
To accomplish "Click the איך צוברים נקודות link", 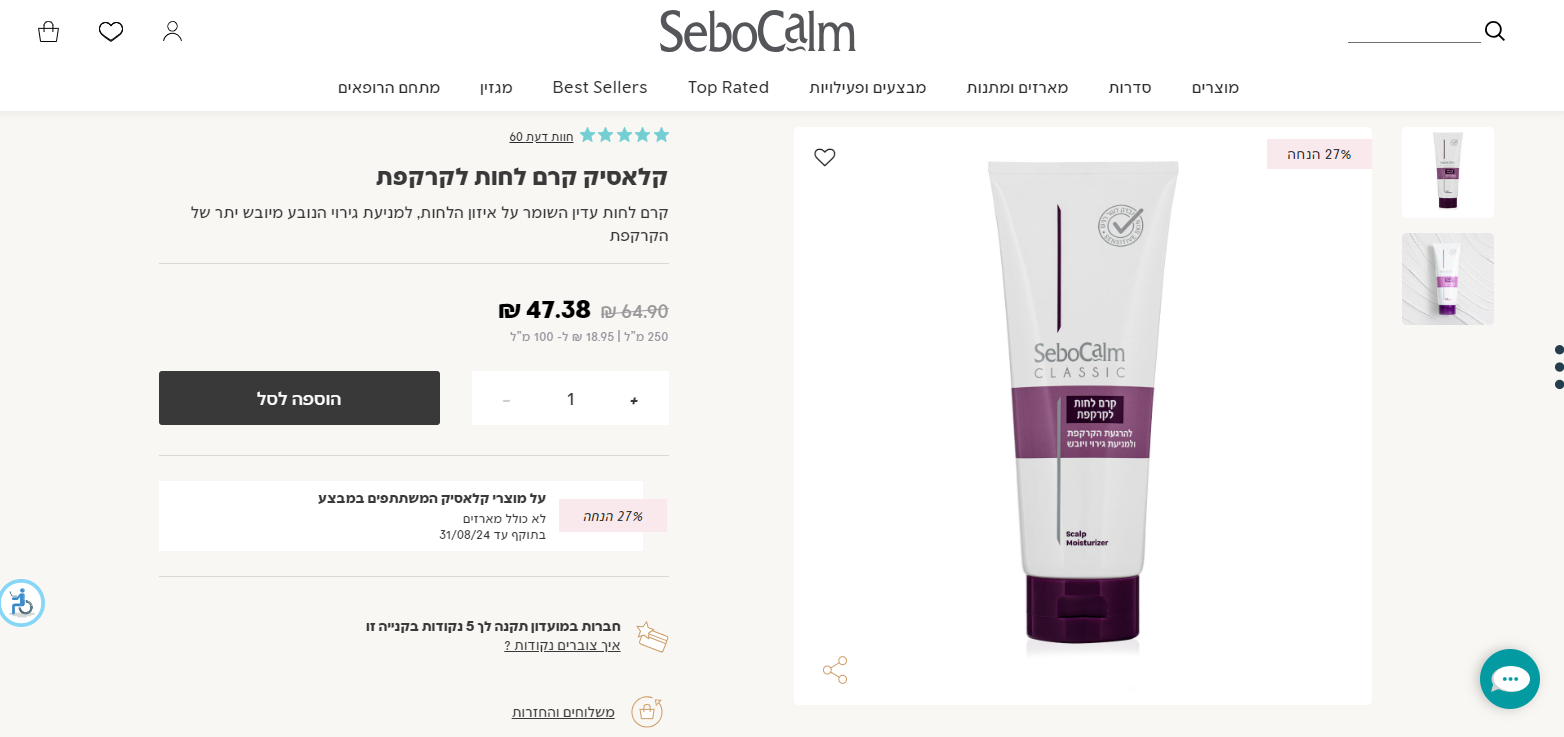I will pyautogui.click(x=562, y=646).
